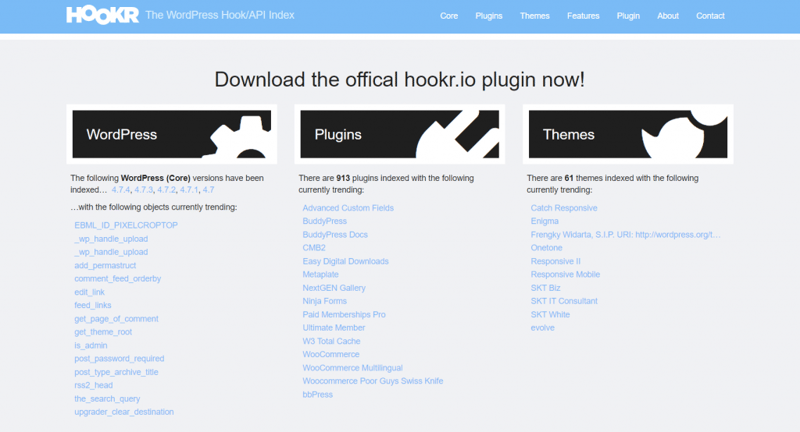Open the bbPress plugin link
Image resolution: width=800 pixels, height=432 pixels.
point(317,394)
